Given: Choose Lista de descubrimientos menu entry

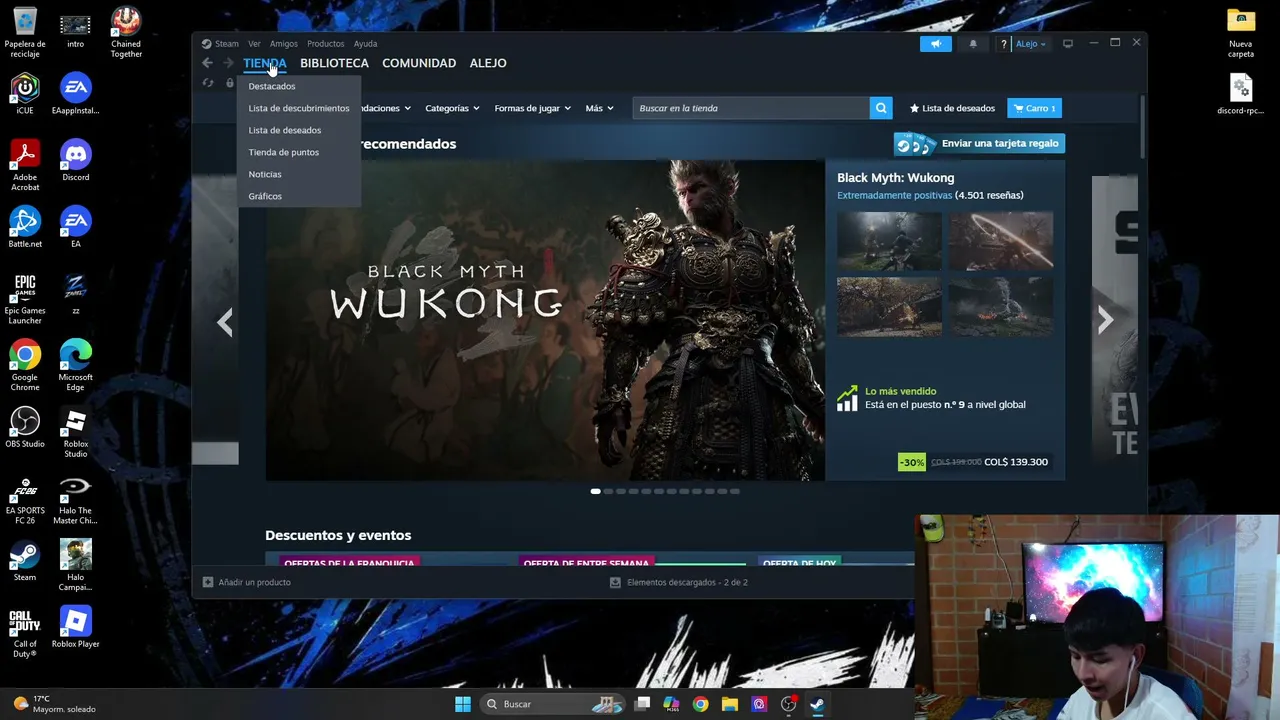Looking at the screenshot, I should [x=299, y=108].
